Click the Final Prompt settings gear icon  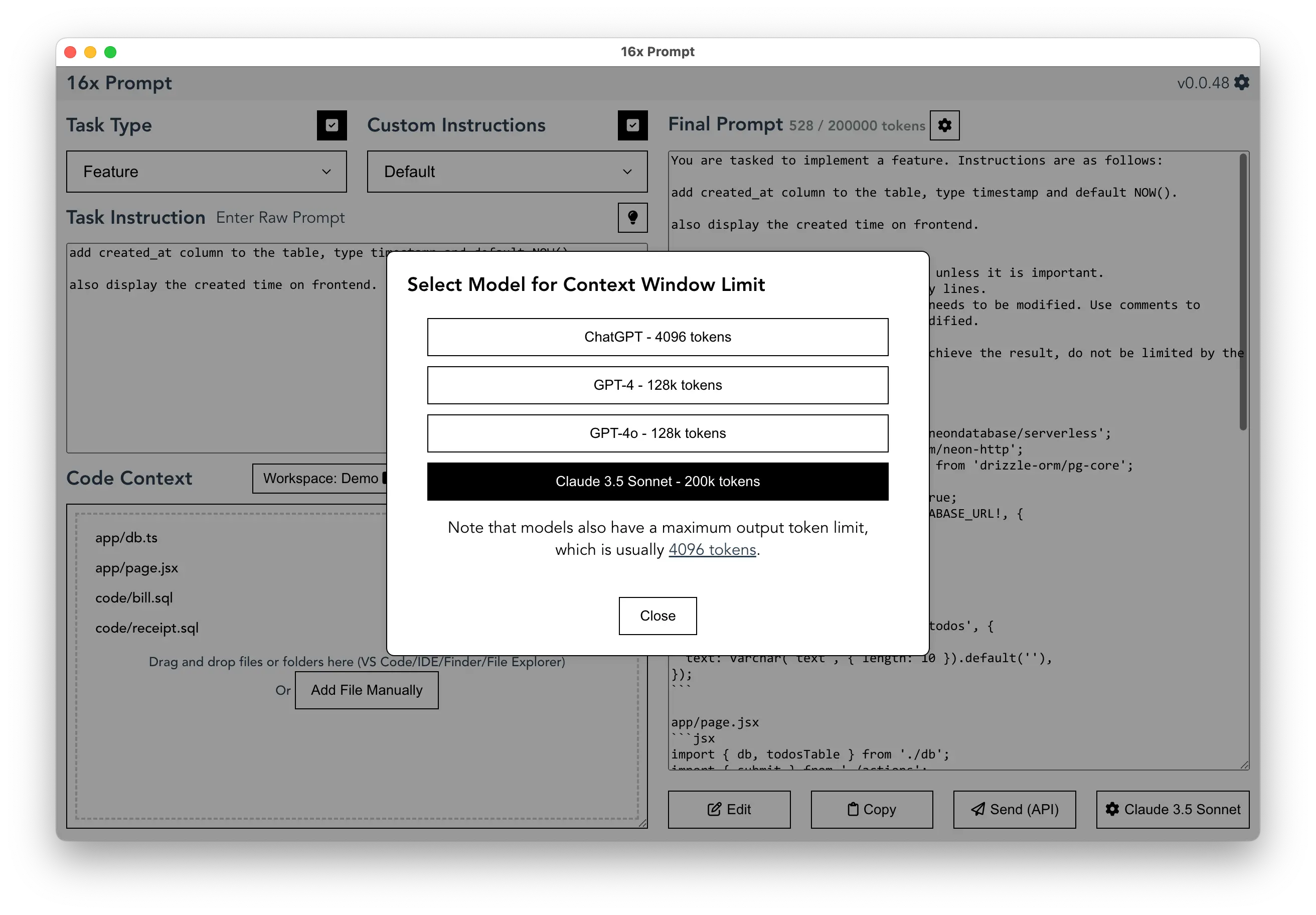[945, 126]
